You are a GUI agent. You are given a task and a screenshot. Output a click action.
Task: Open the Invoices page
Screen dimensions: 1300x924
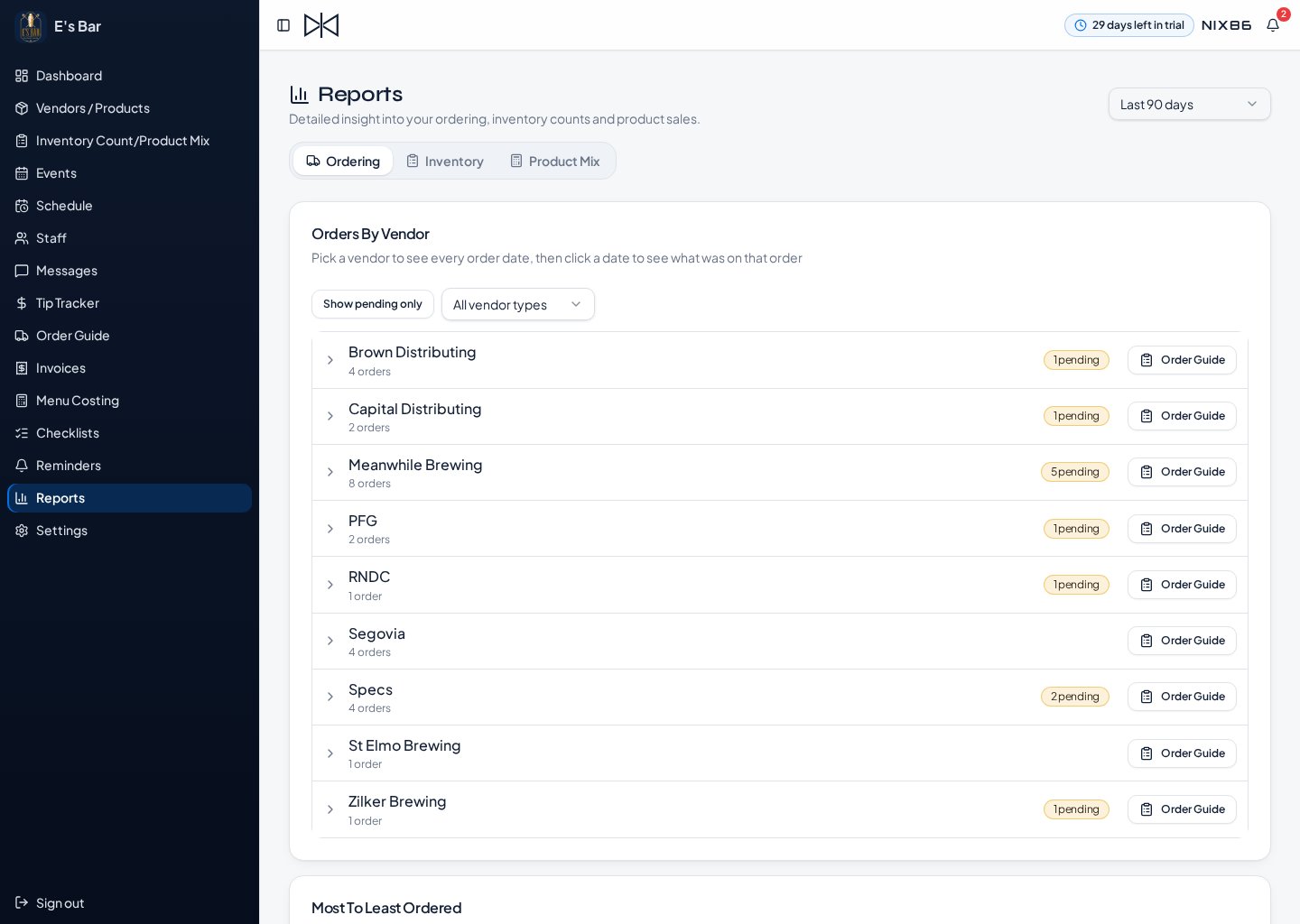[129, 368]
